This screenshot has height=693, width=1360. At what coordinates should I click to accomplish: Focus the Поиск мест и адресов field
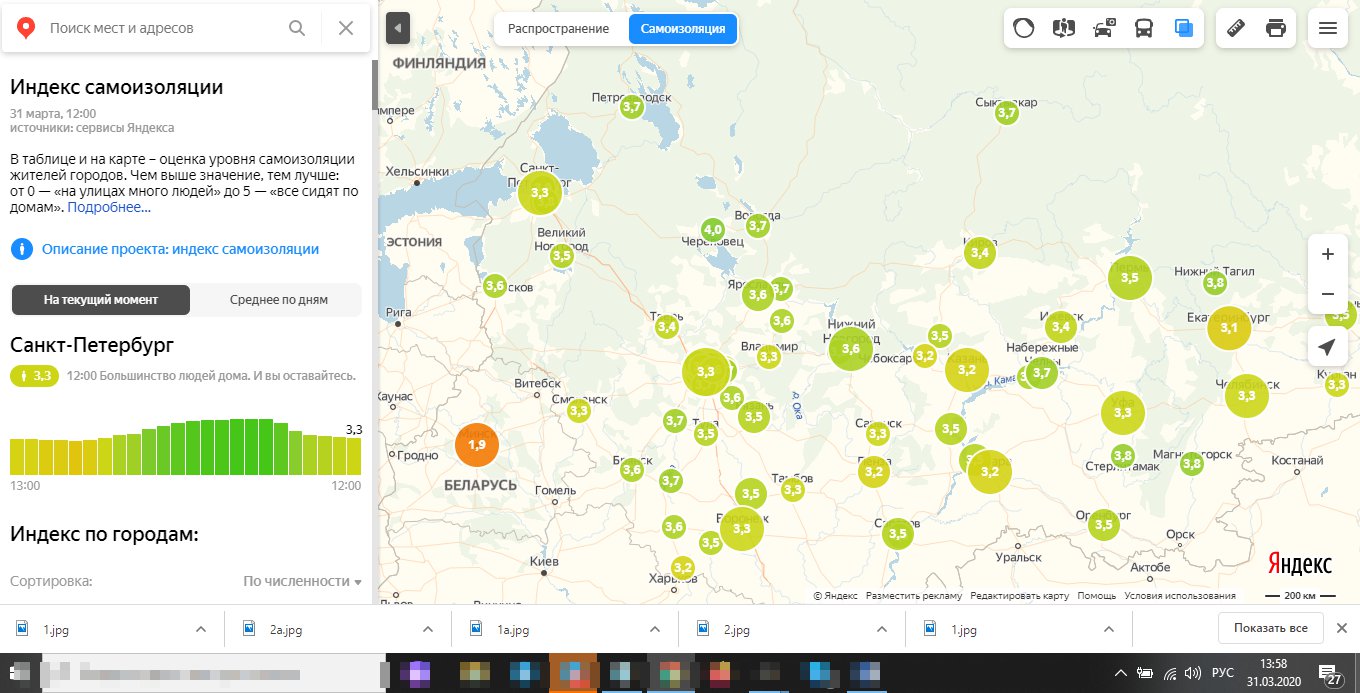click(160, 28)
